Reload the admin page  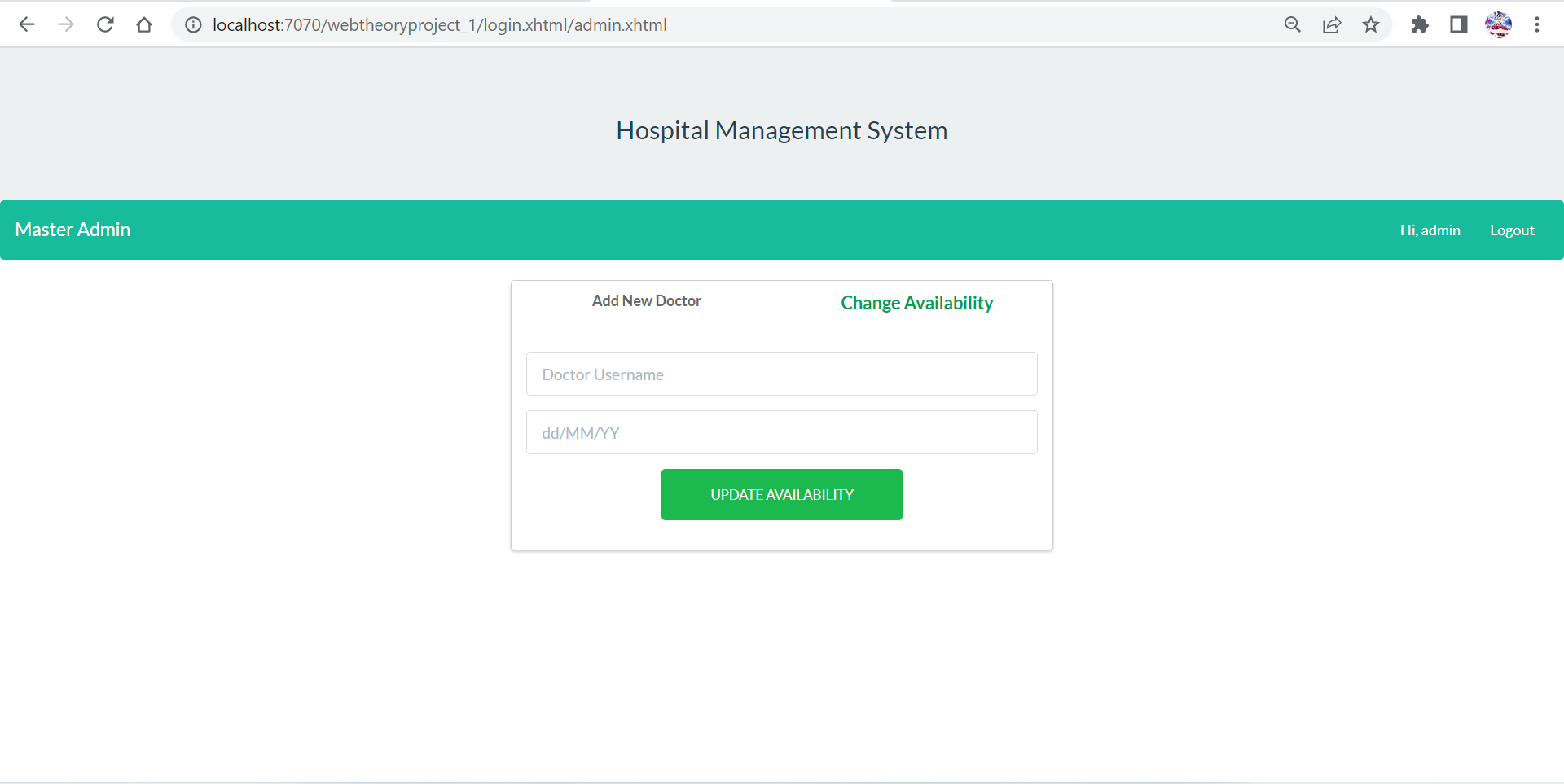[105, 24]
